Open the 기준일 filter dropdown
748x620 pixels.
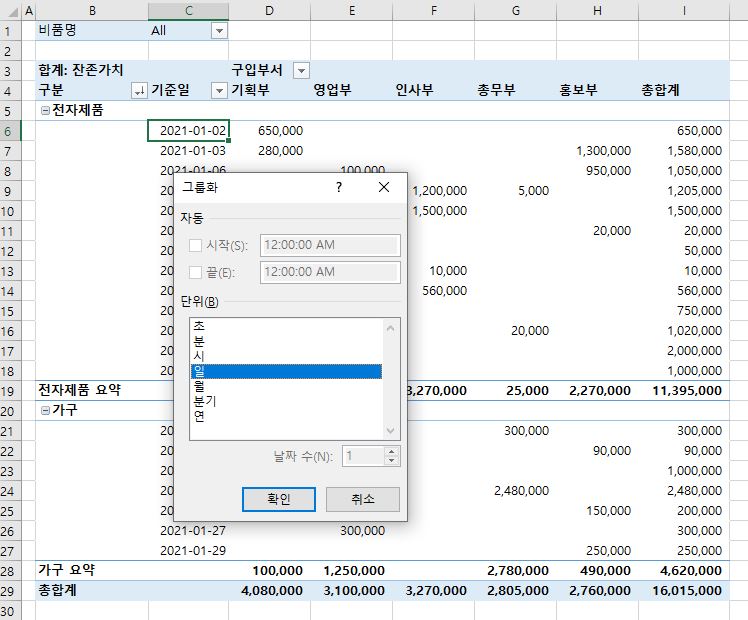point(219,91)
